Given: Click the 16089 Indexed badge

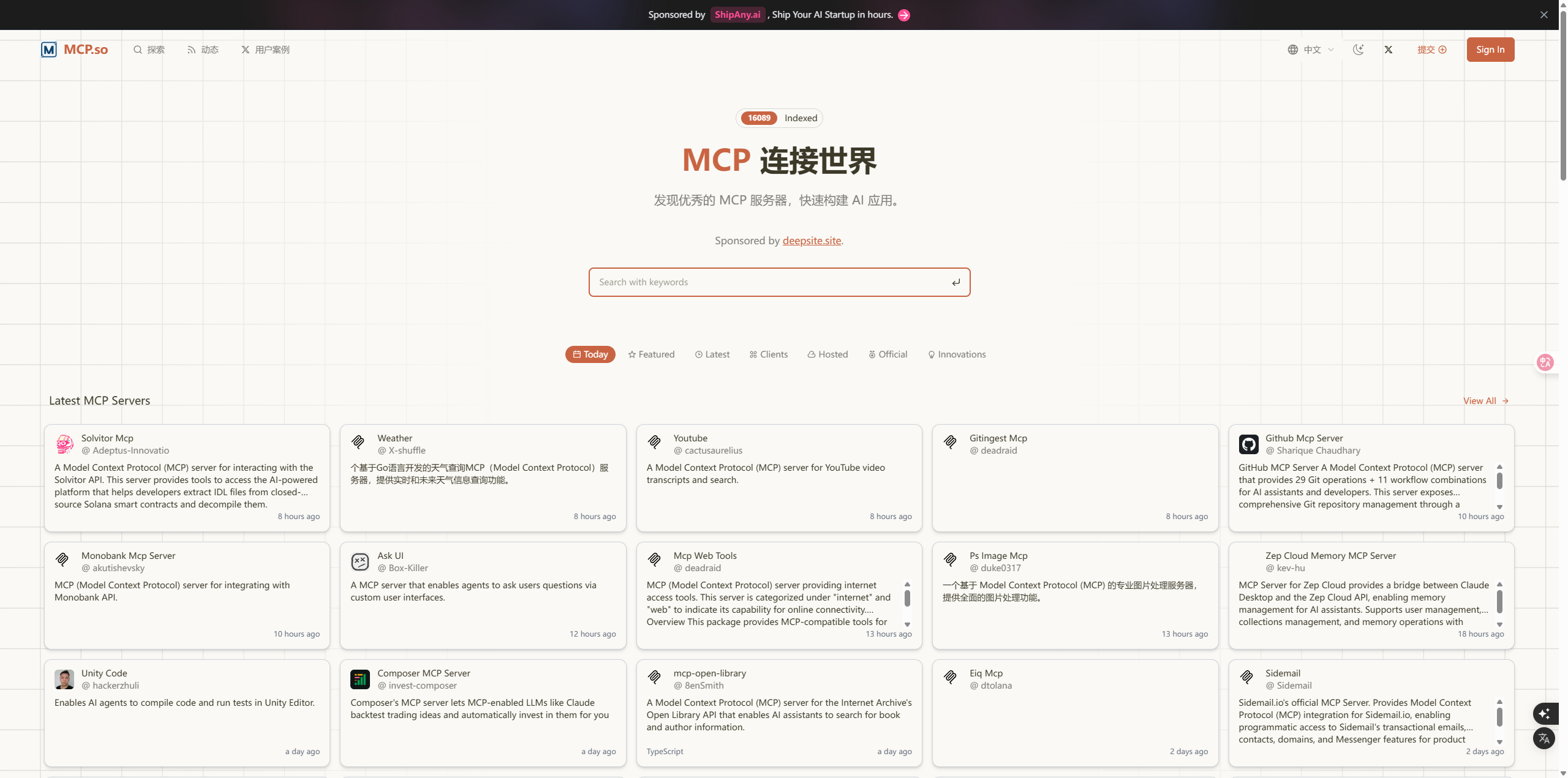Looking at the screenshot, I should pos(779,118).
